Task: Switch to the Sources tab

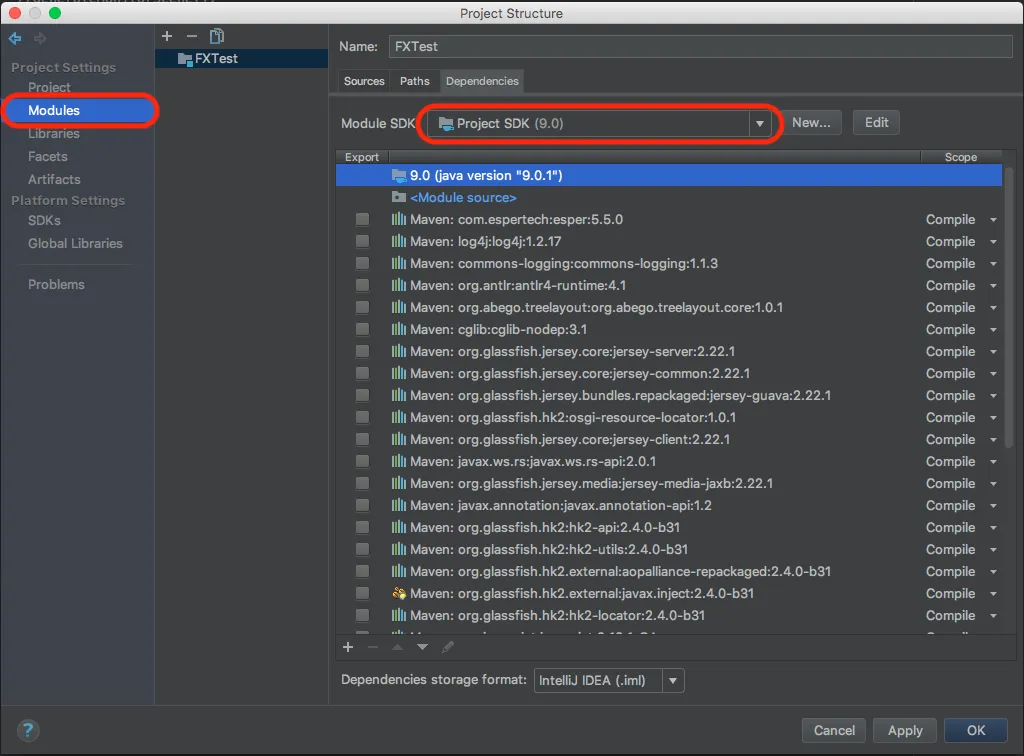Action: tap(364, 81)
